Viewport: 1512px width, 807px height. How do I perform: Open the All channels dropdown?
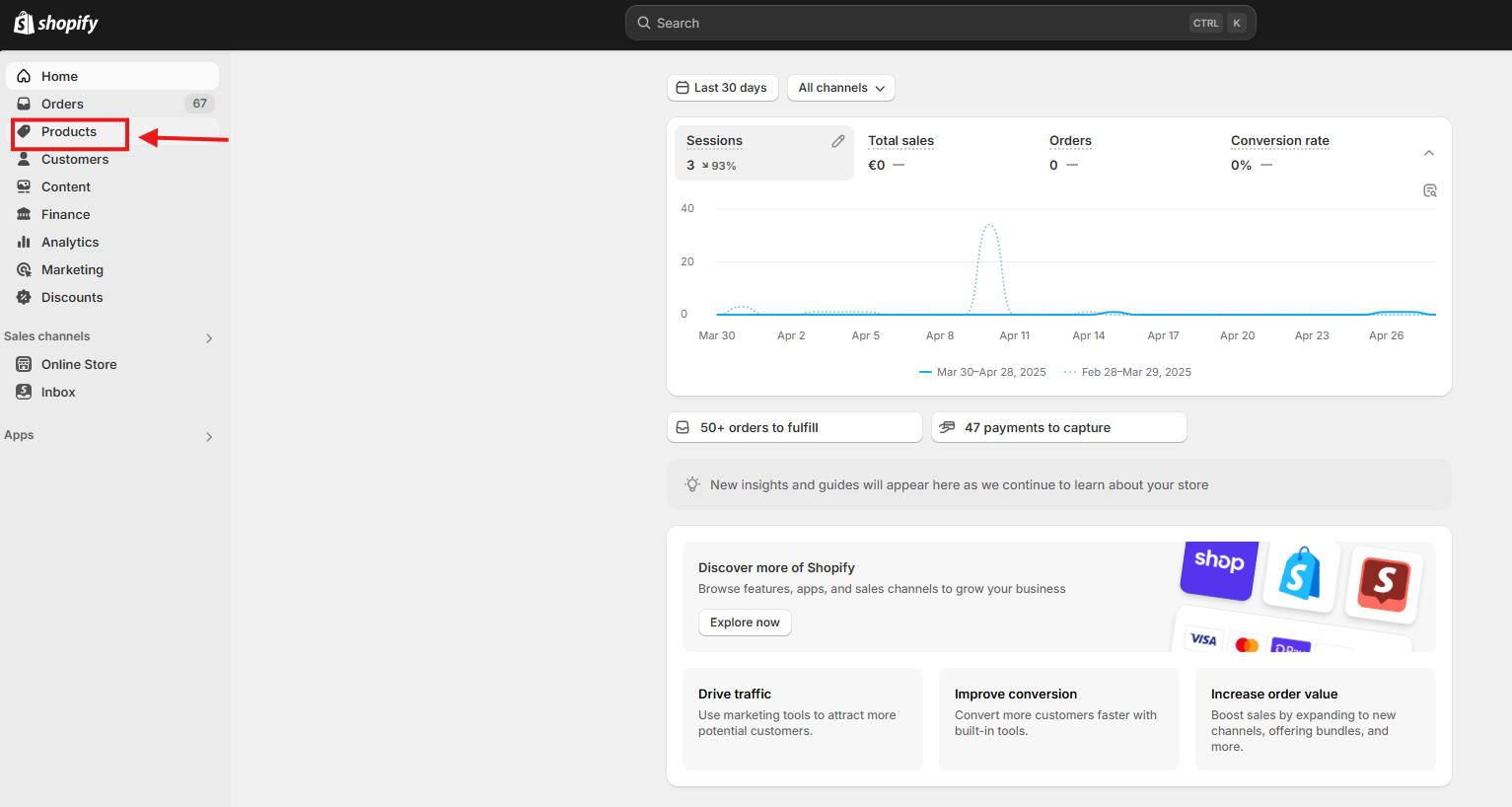click(x=841, y=88)
